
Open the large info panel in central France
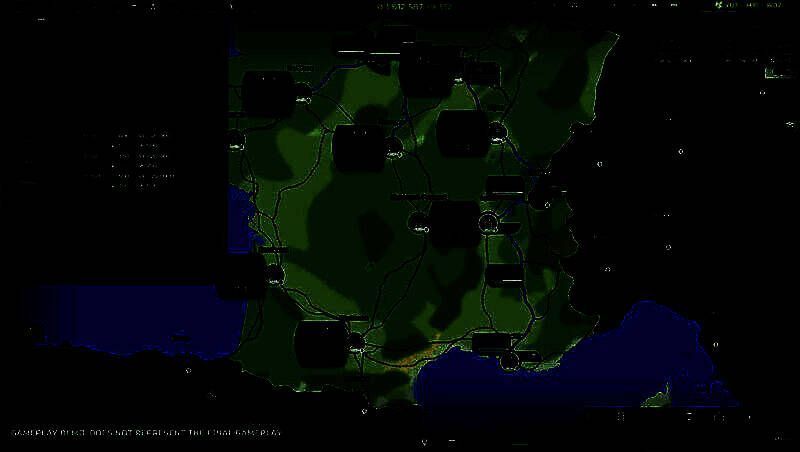pos(452,224)
